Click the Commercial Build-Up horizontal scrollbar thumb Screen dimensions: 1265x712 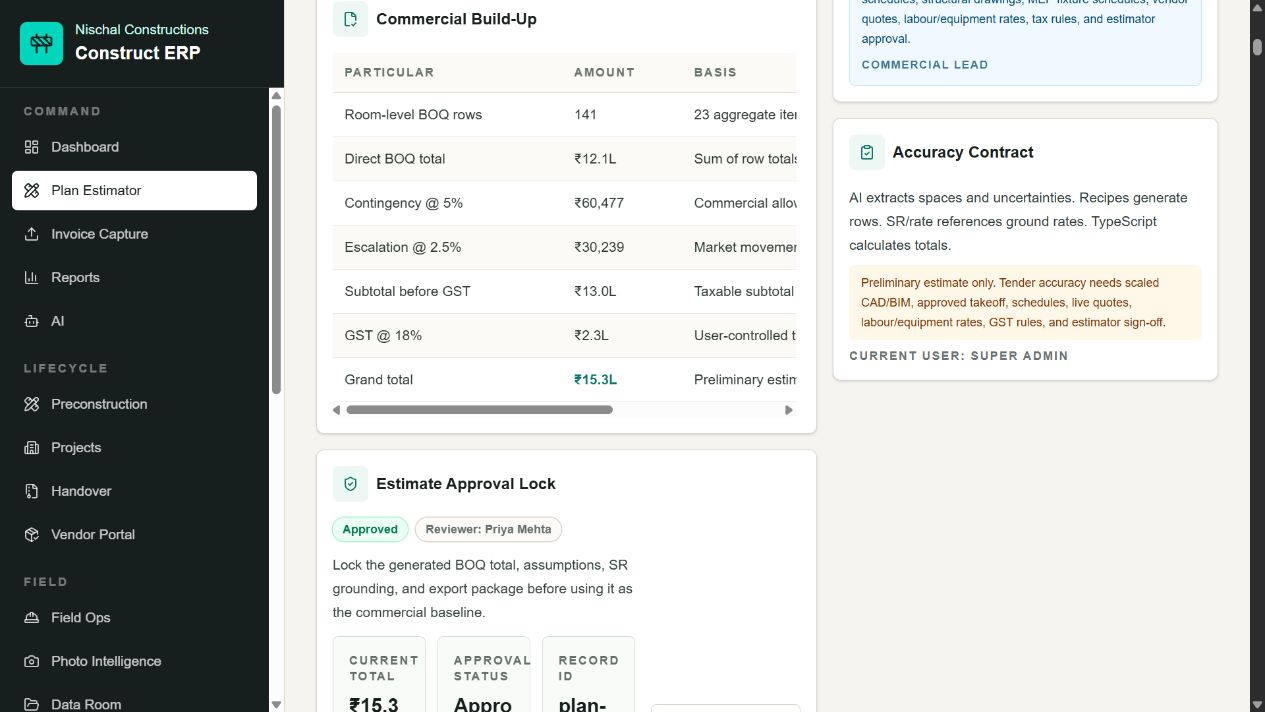point(479,410)
